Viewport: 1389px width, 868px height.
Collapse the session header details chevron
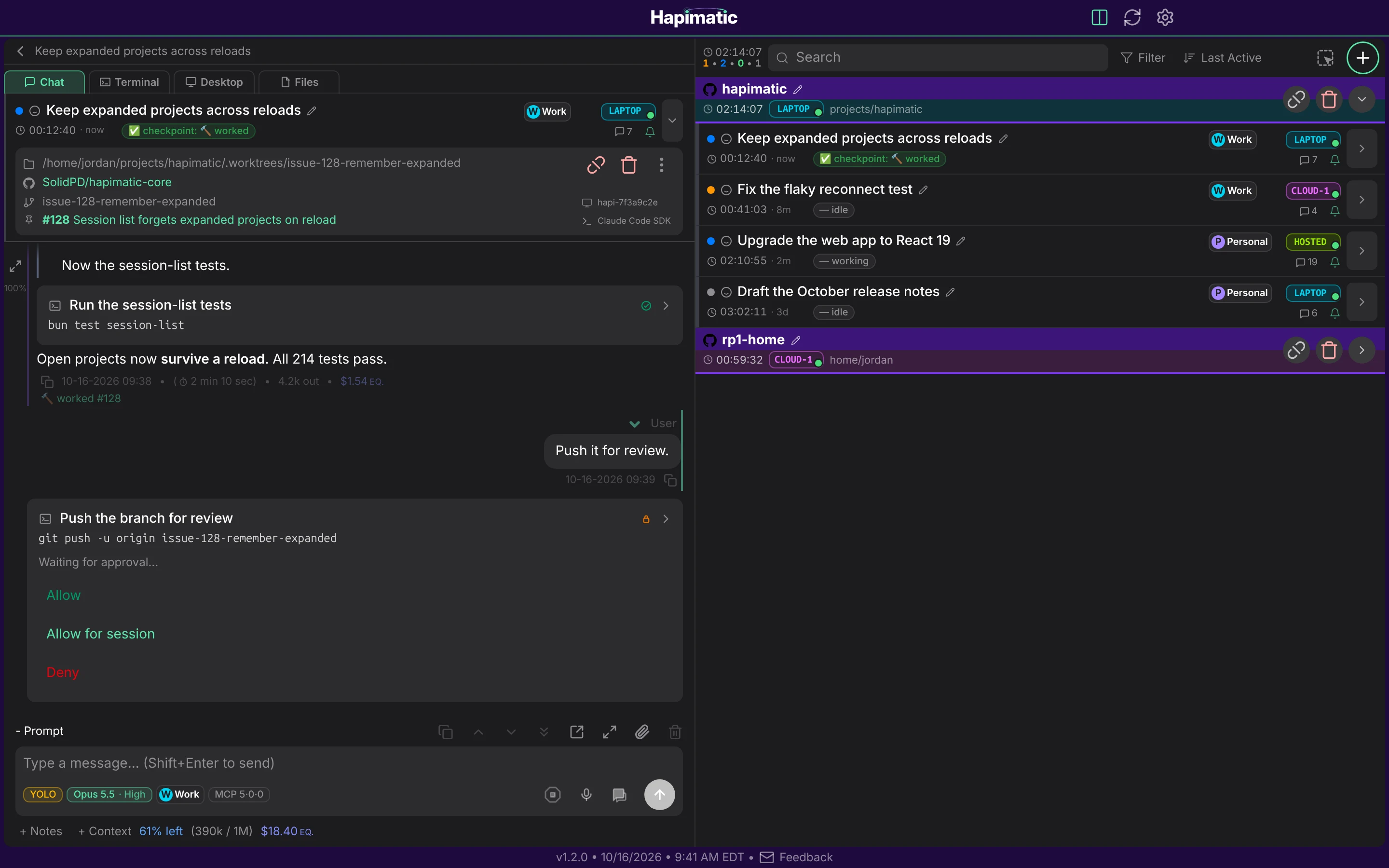(672, 120)
